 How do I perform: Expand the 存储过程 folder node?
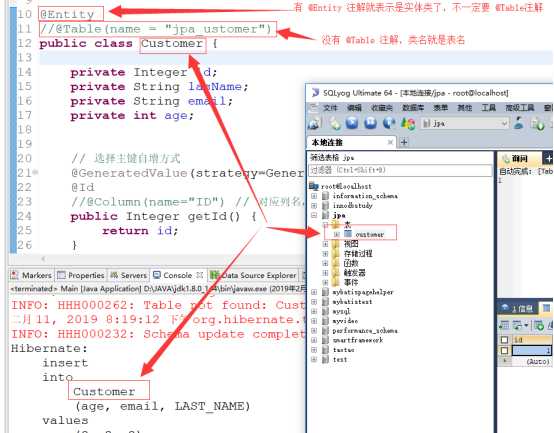(325, 253)
